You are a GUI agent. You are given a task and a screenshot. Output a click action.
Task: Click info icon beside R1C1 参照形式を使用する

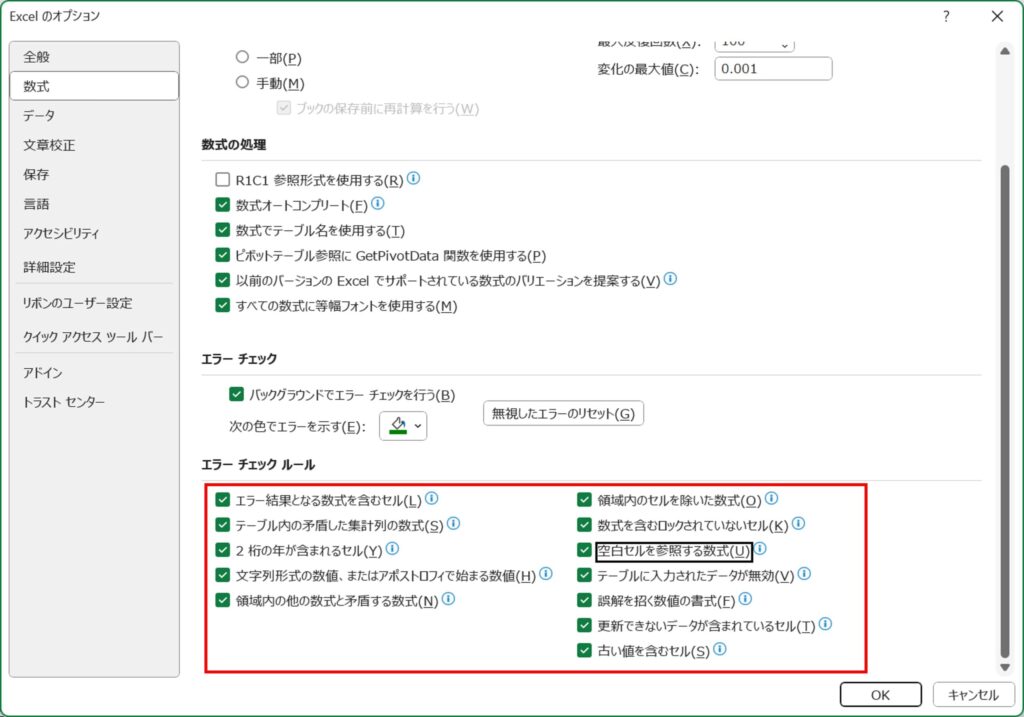[413, 178]
